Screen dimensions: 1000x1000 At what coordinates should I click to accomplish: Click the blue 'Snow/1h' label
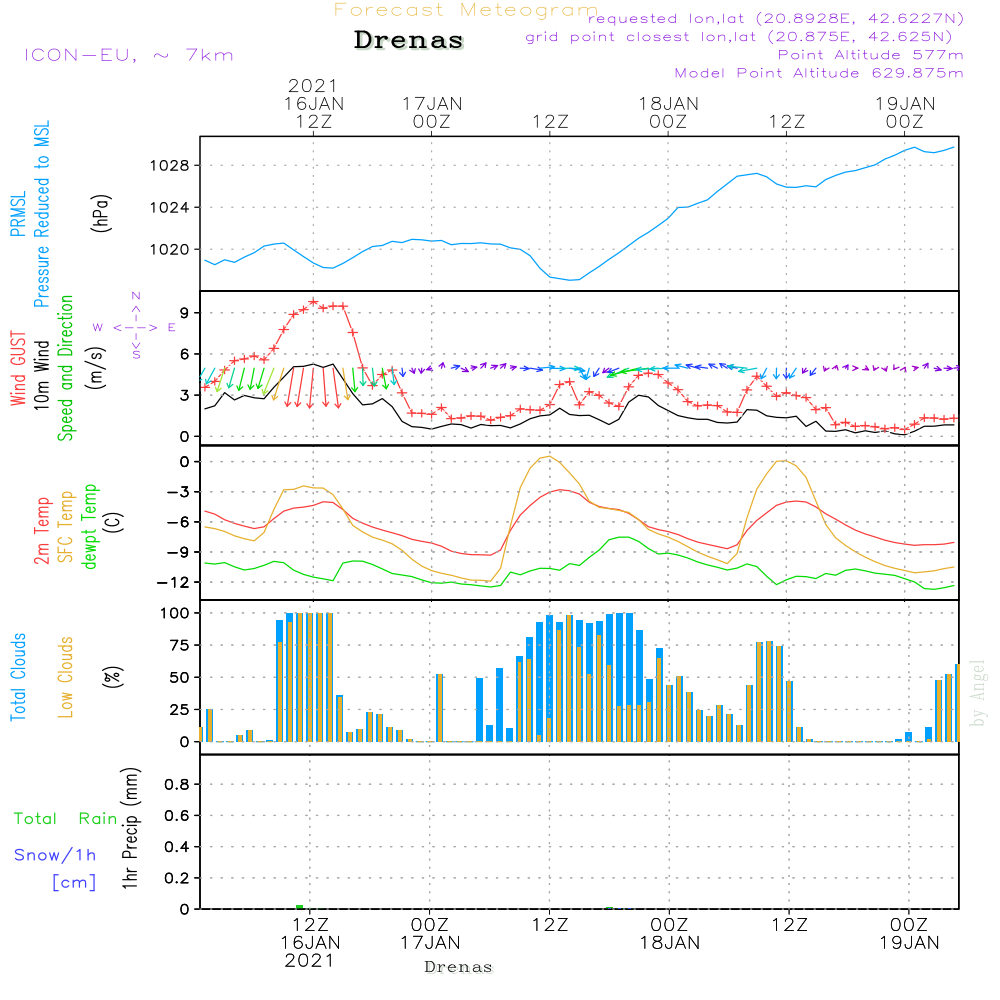[x=55, y=855]
